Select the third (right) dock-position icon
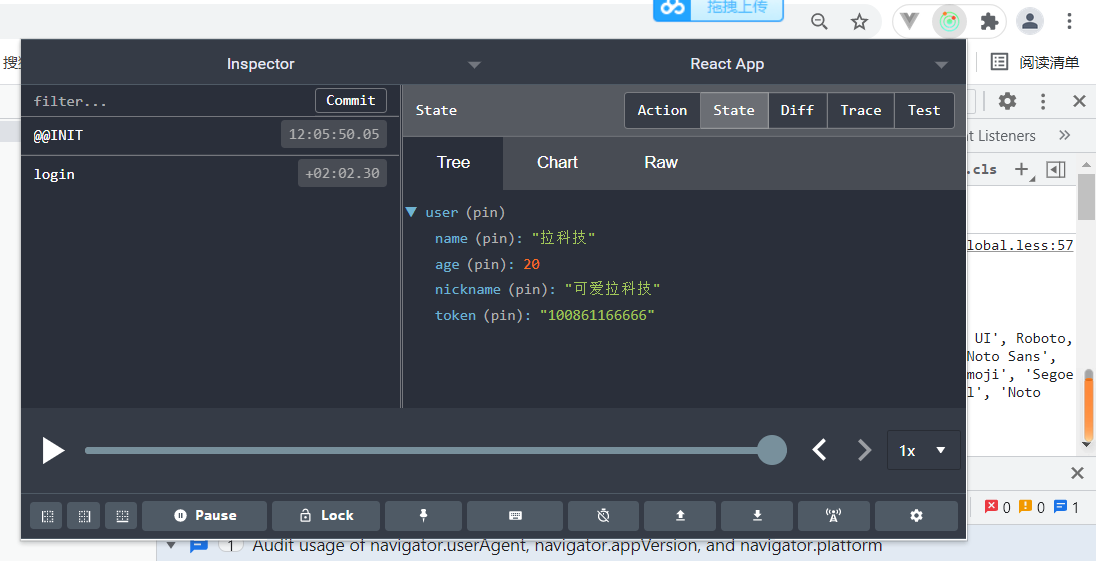This screenshot has width=1096, height=561. pyautogui.click(x=122, y=516)
